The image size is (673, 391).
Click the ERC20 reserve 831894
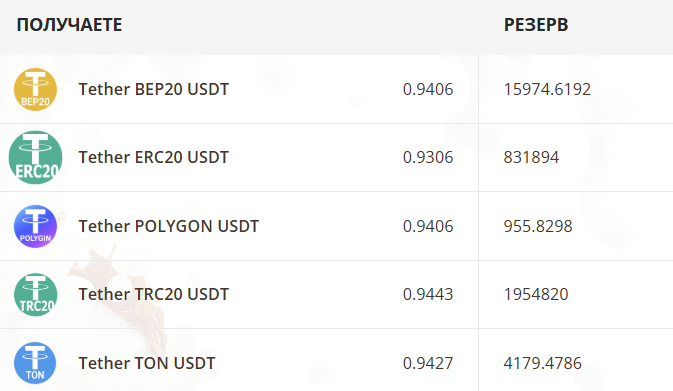(531, 158)
